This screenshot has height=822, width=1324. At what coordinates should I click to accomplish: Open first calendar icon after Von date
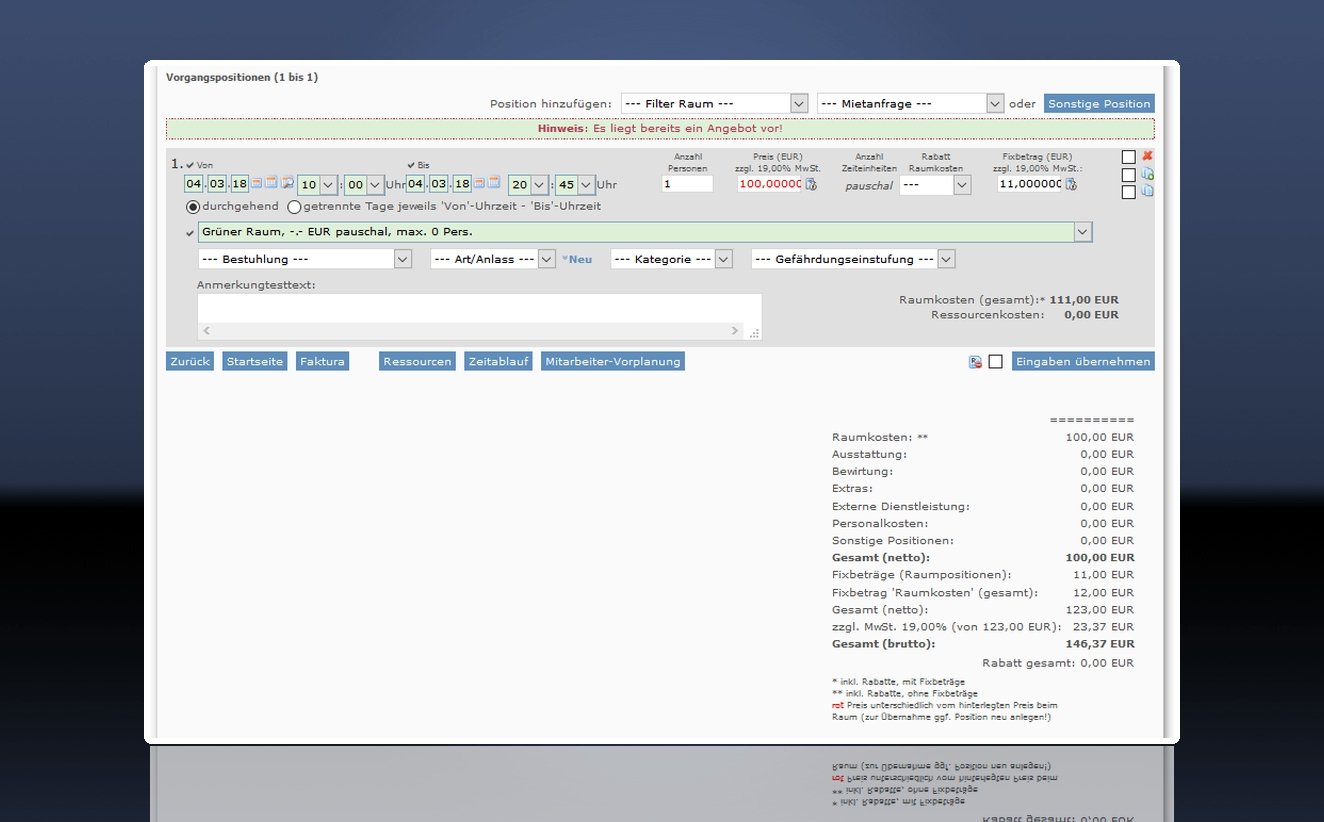tap(257, 184)
